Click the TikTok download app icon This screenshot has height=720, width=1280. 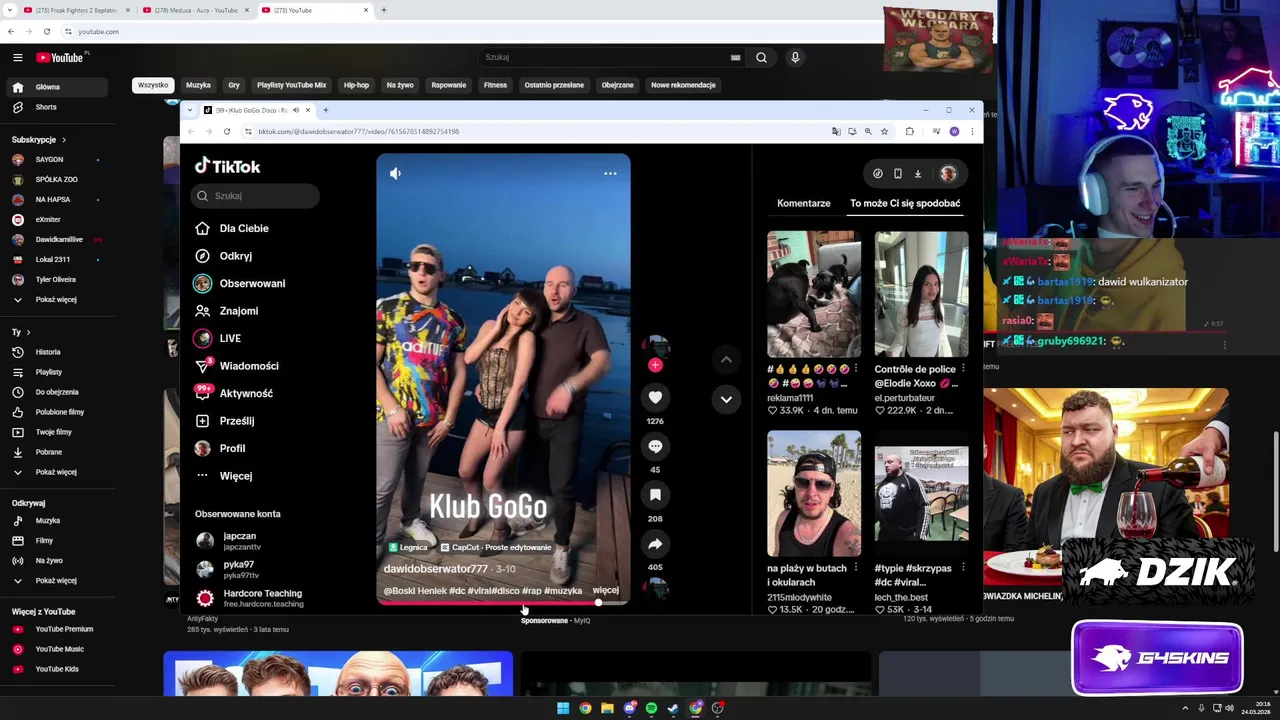pyautogui.click(x=918, y=174)
